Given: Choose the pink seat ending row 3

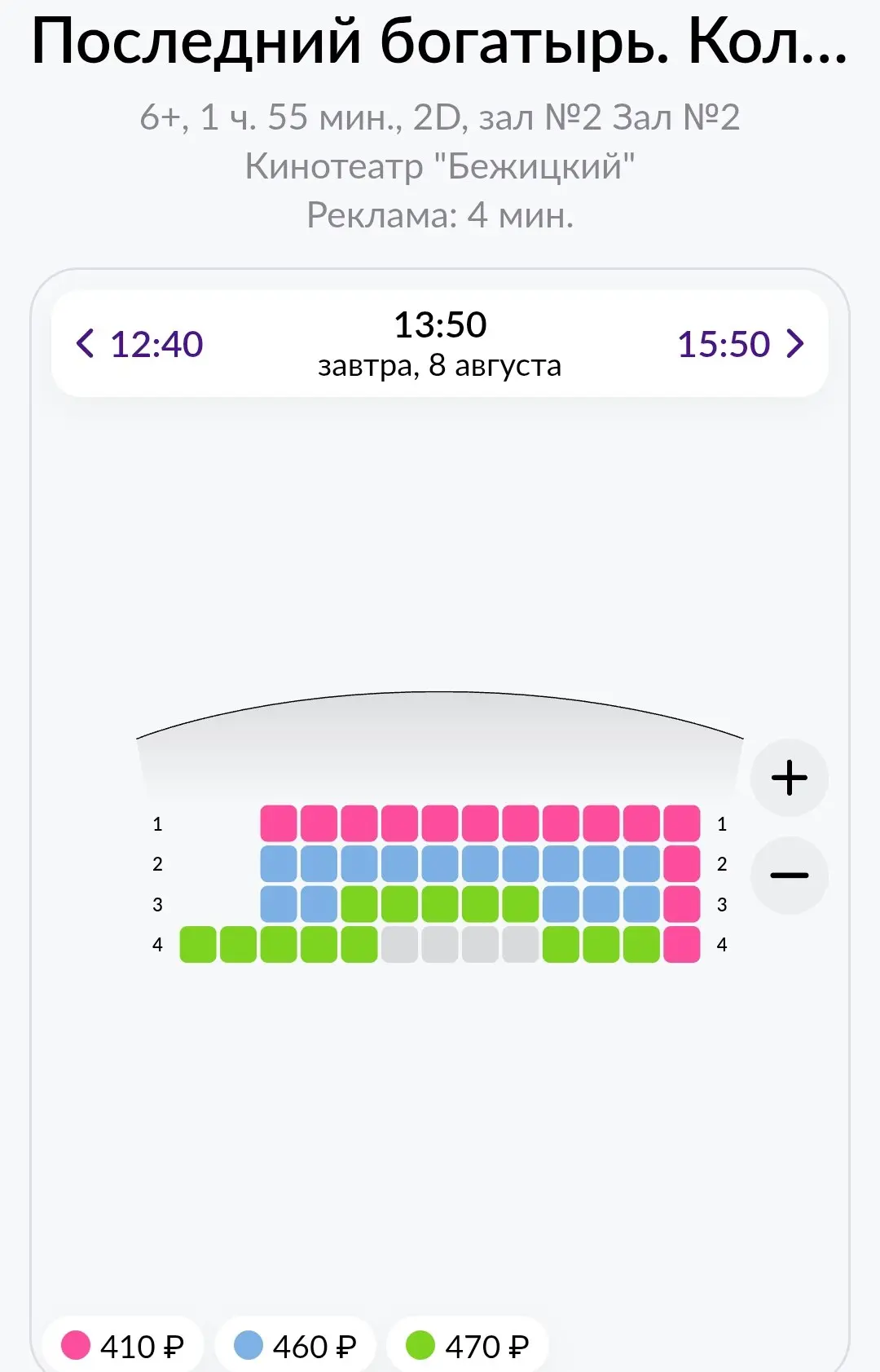Looking at the screenshot, I should tap(682, 904).
